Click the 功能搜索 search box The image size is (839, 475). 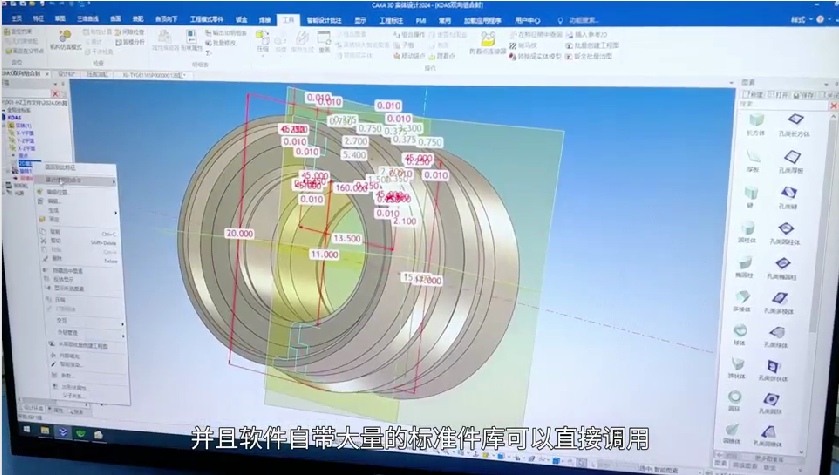pyautogui.click(x=584, y=19)
